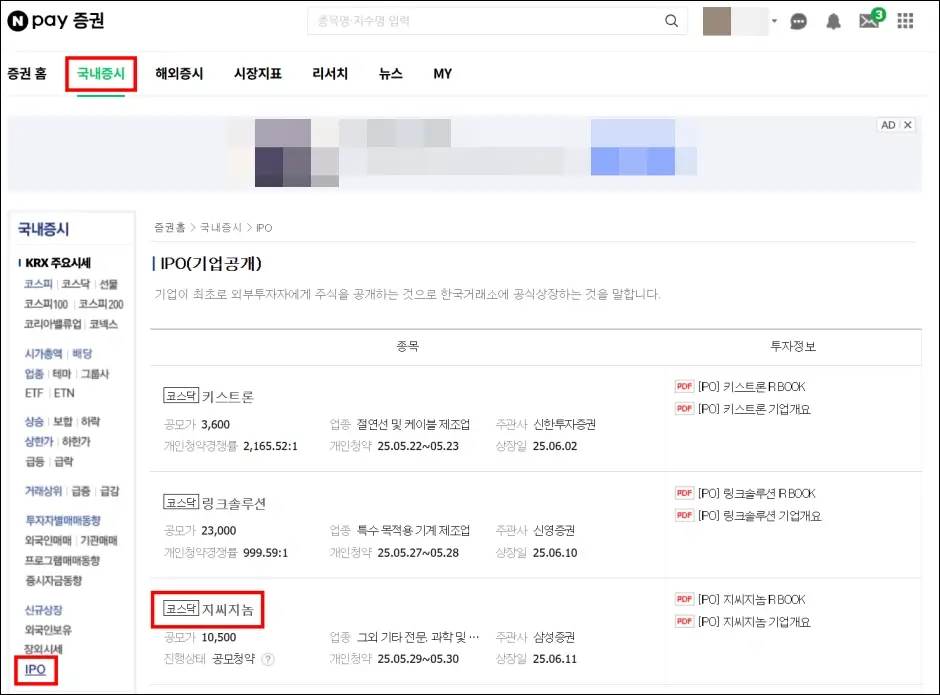Open 신규상장 sidebar link
The image size is (940, 695).
43,610
